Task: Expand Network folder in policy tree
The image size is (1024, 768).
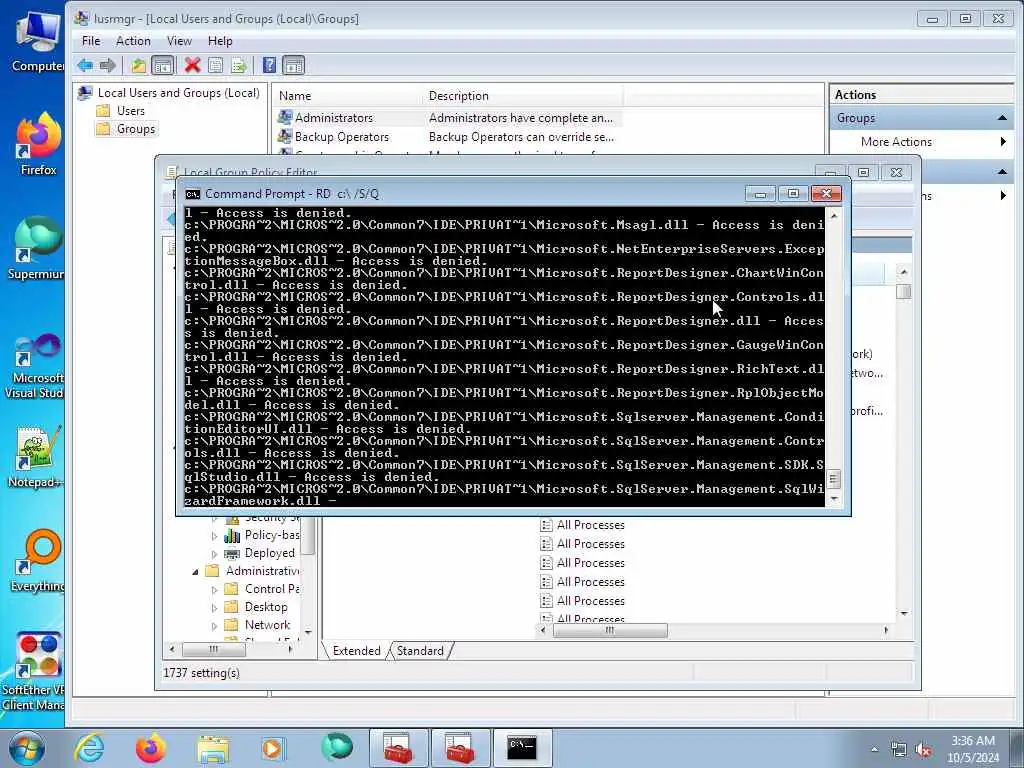Action: tap(214, 626)
